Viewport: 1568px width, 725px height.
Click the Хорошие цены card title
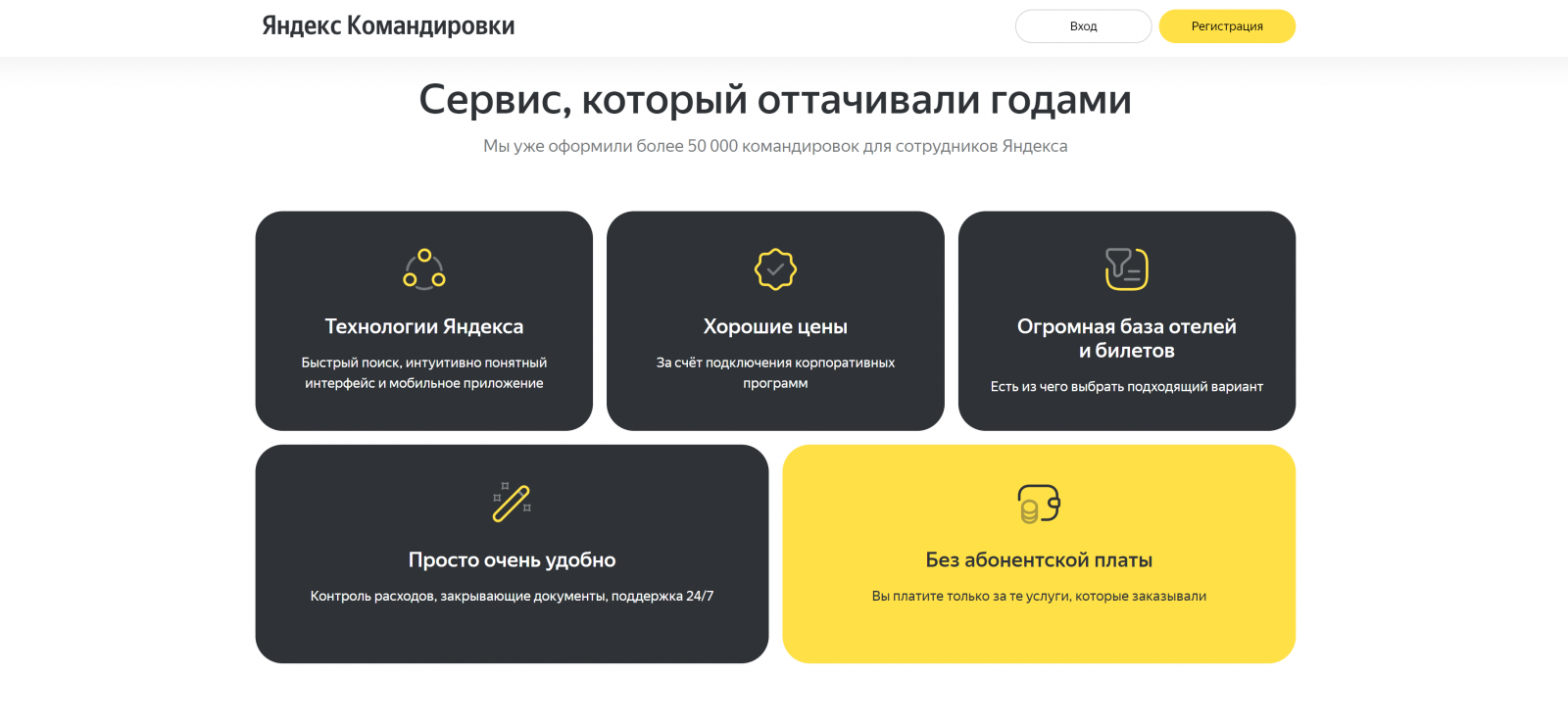pos(775,326)
